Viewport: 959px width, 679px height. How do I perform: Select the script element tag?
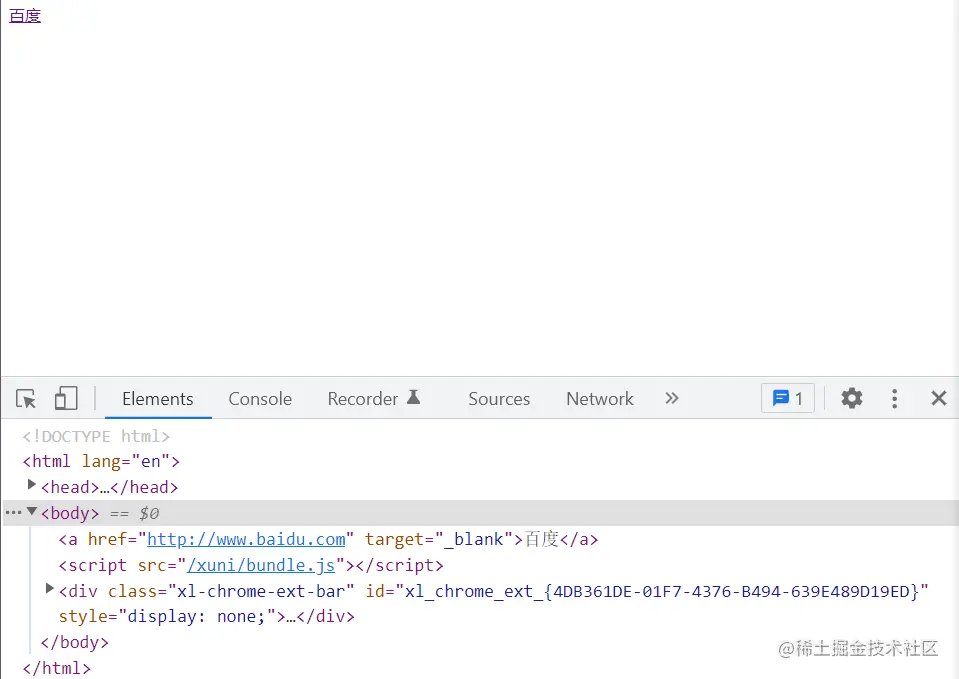(251, 565)
